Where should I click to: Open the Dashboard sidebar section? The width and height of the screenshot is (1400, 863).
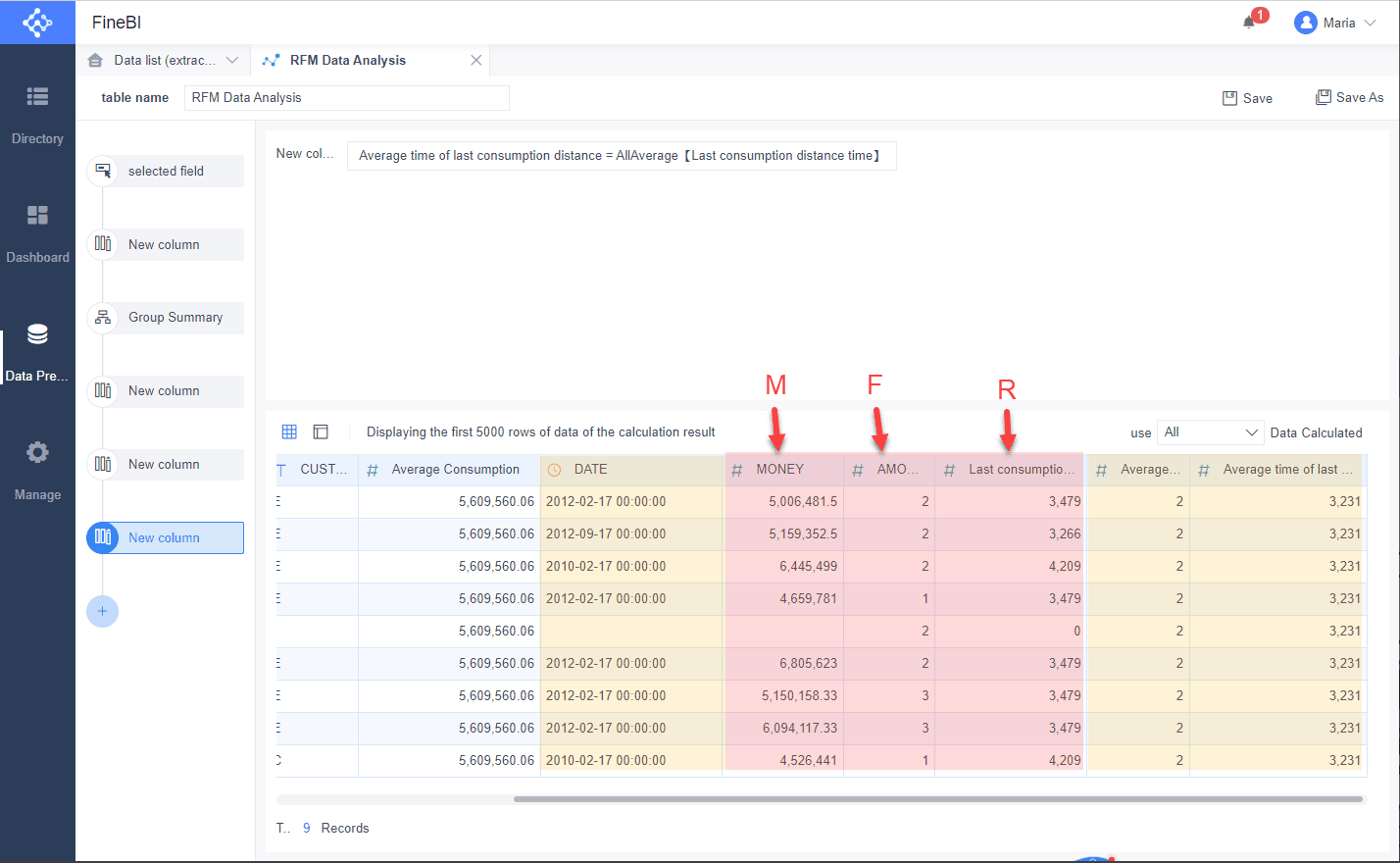(x=37, y=233)
